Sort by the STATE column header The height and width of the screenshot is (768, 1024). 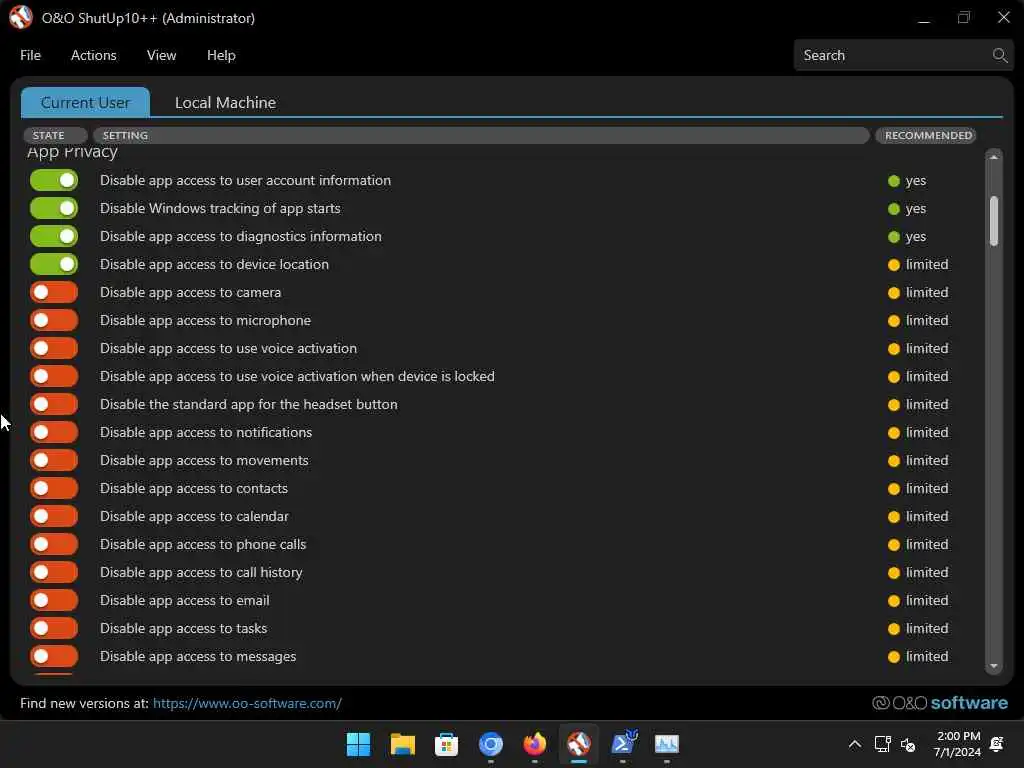coord(55,135)
